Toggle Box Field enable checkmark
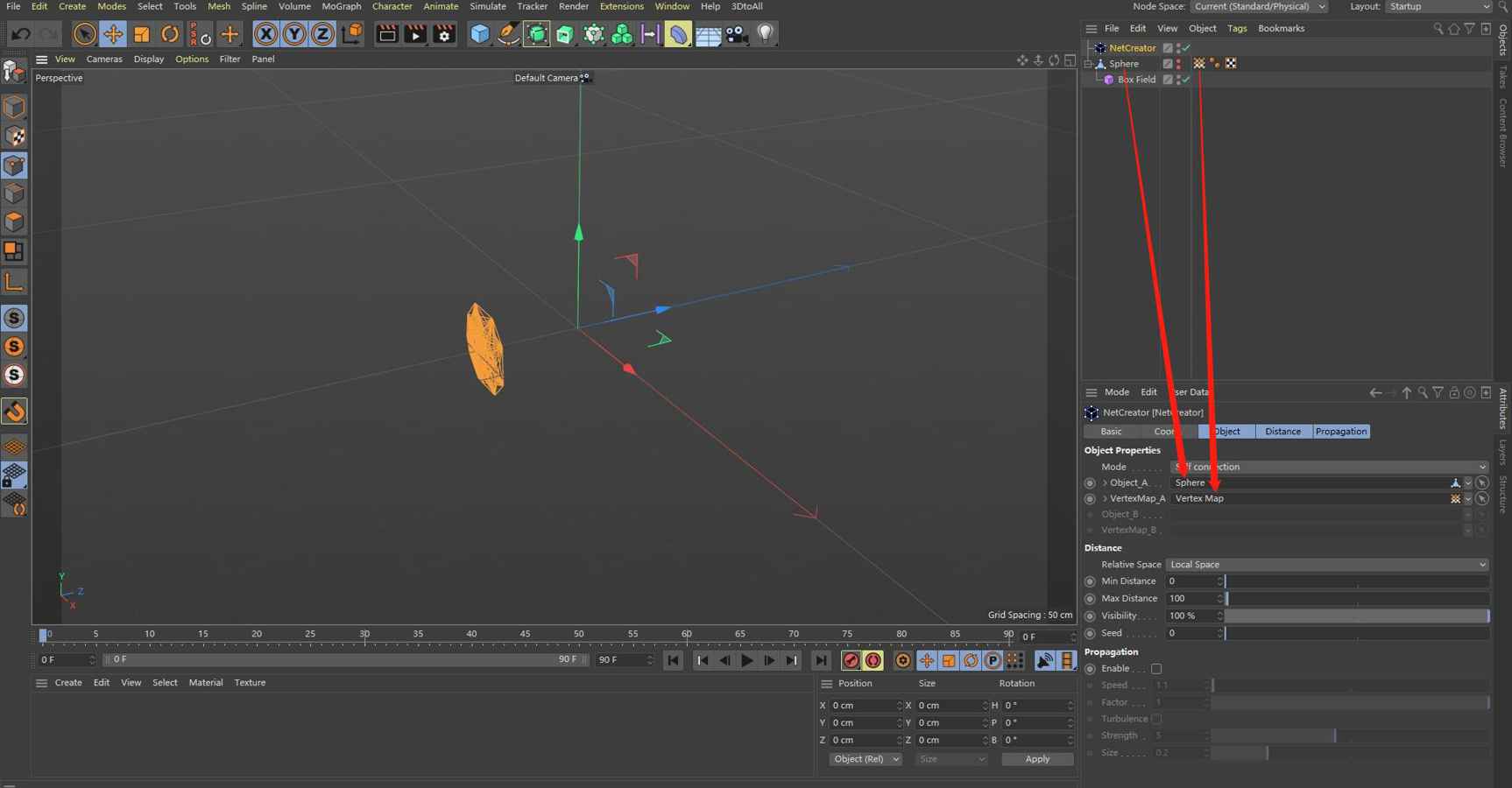This screenshot has height=788, width=1512. pyautogui.click(x=1186, y=80)
